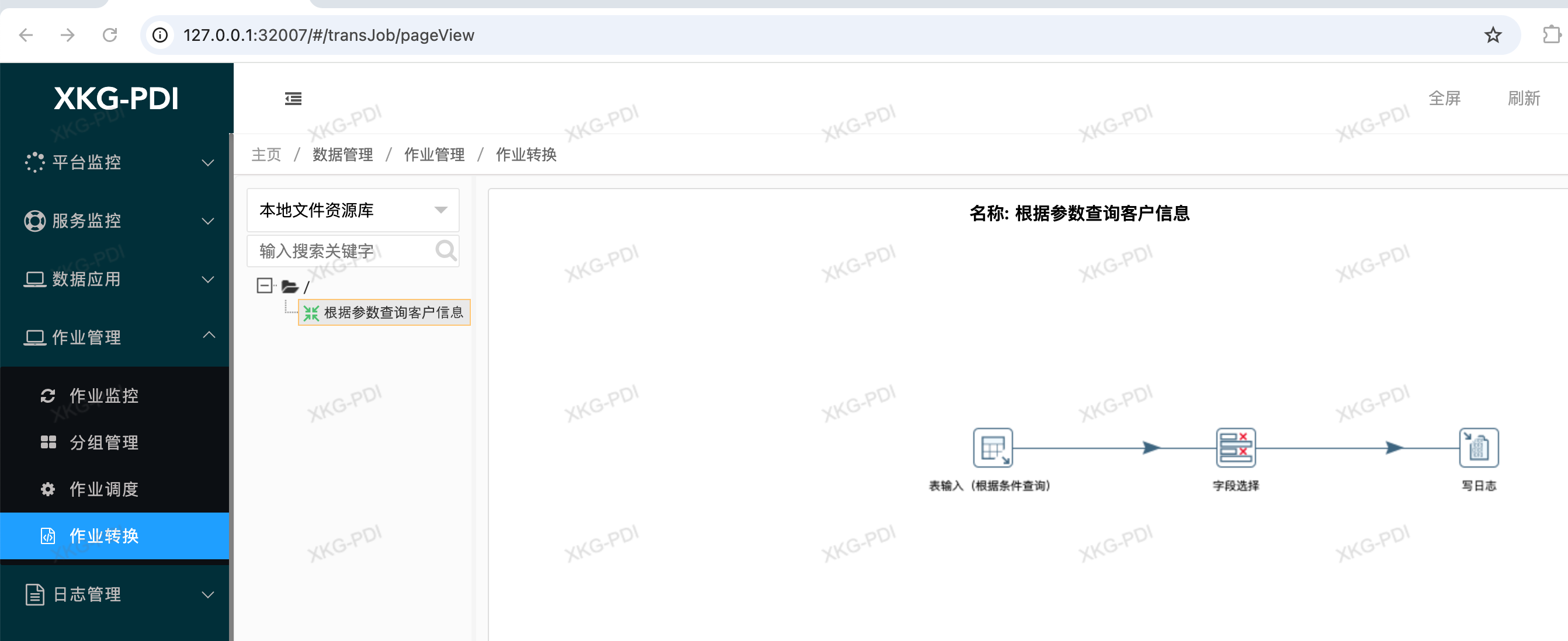Click the 主页 breadcrumb link
1568x641 pixels.
[x=266, y=155]
